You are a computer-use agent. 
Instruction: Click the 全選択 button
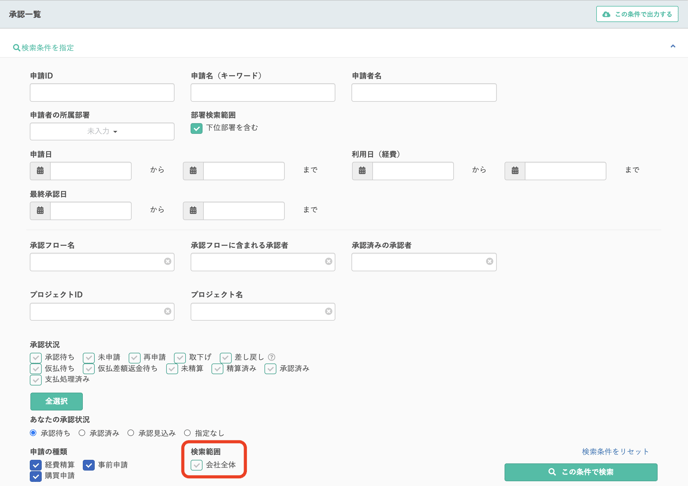click(57, 401)
